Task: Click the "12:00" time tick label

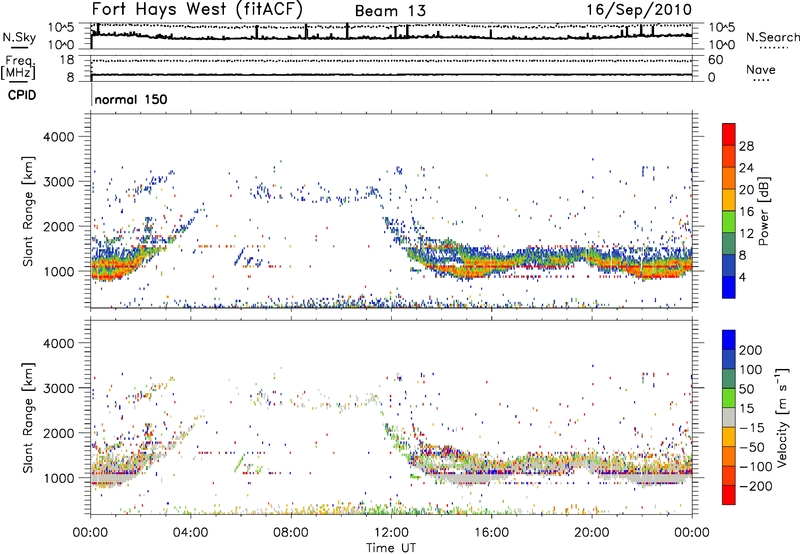Action: (x=391, y=533)
